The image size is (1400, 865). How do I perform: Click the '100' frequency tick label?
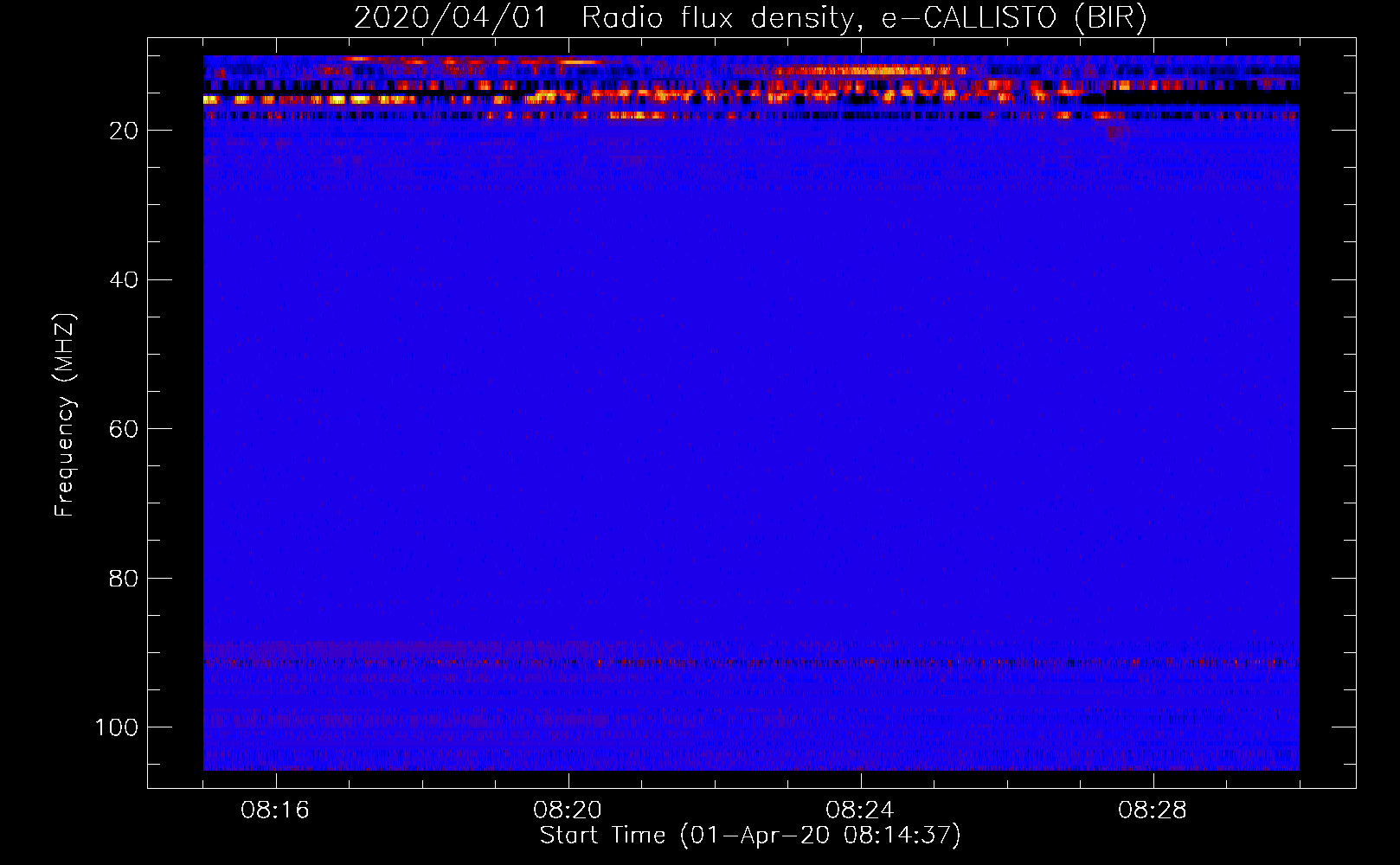pos(117,727)
